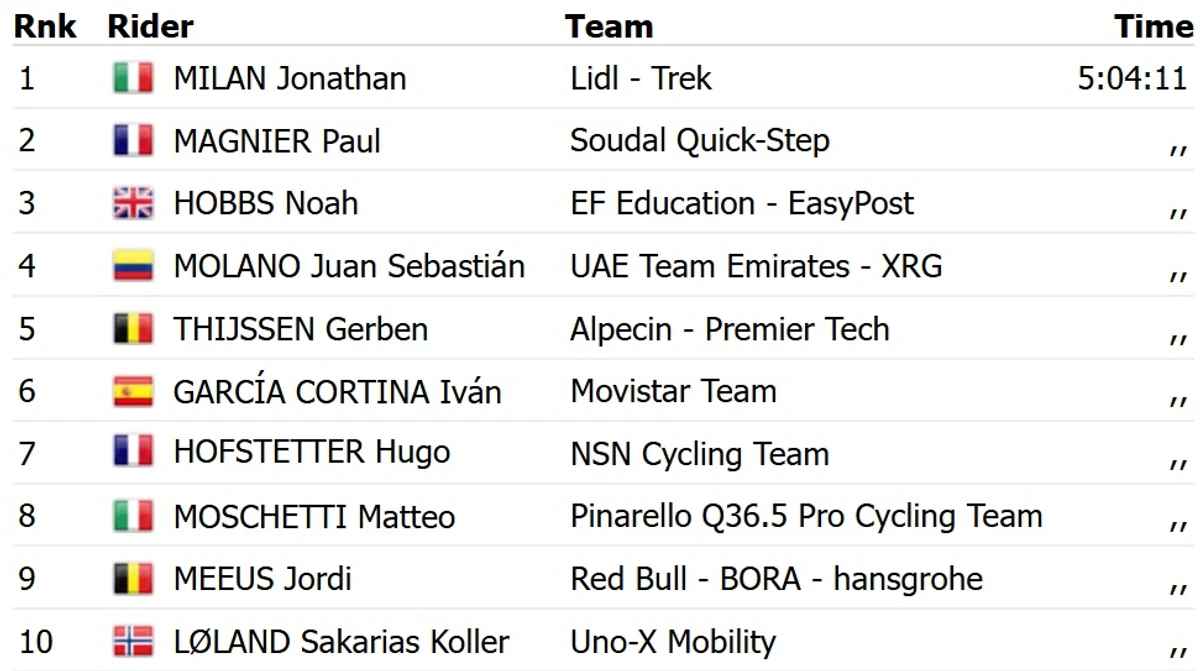Sort results by the Rnk column header
This screenshot has width=1200, height=671.
(46, 27)
